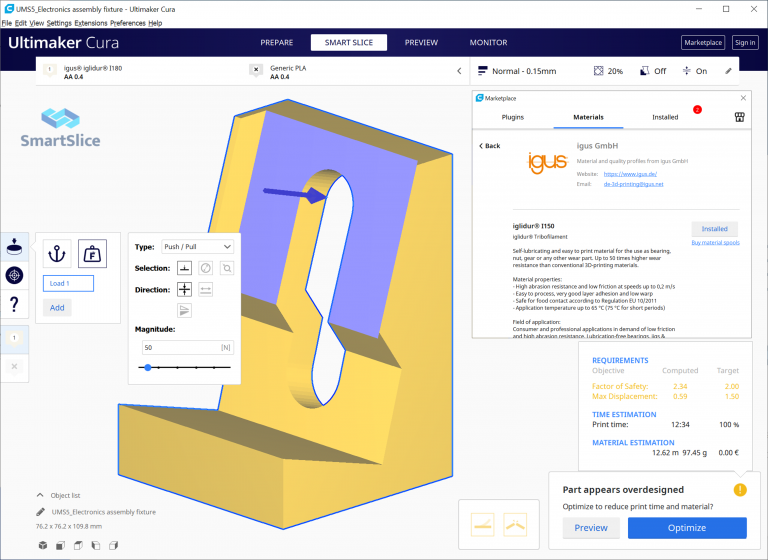Image resolution: width=768 pixels, height=560 pixels.
Task: Close the Marketplace window
Action: (743, 98)
